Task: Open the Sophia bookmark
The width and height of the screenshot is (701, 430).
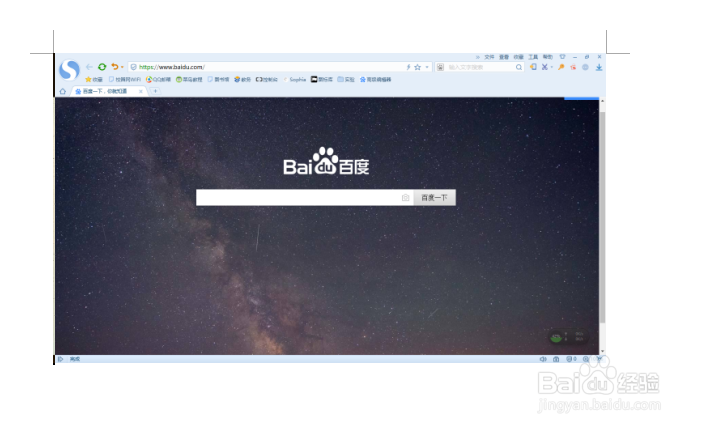Action: (x=295, y=80)
